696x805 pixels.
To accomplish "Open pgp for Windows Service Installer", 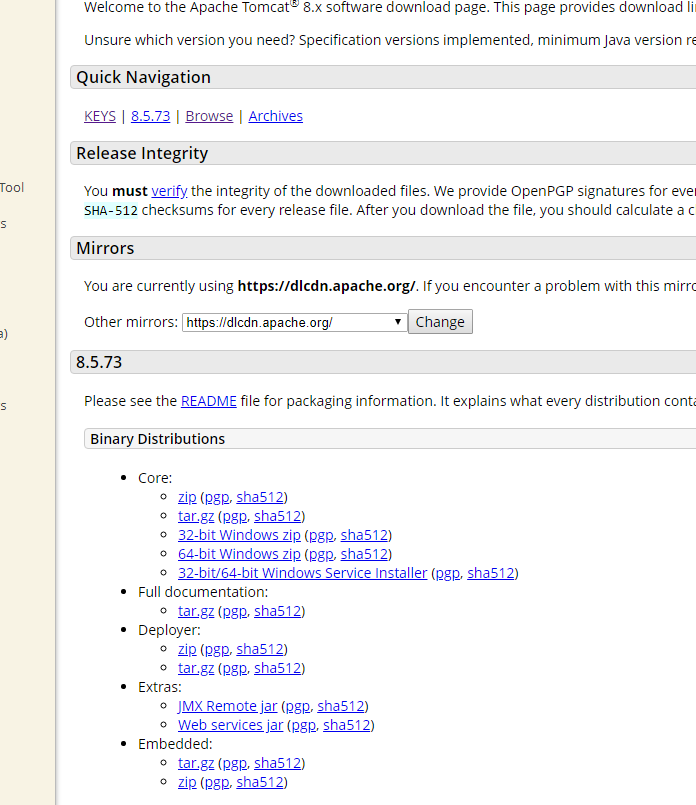I will (448, 573).
